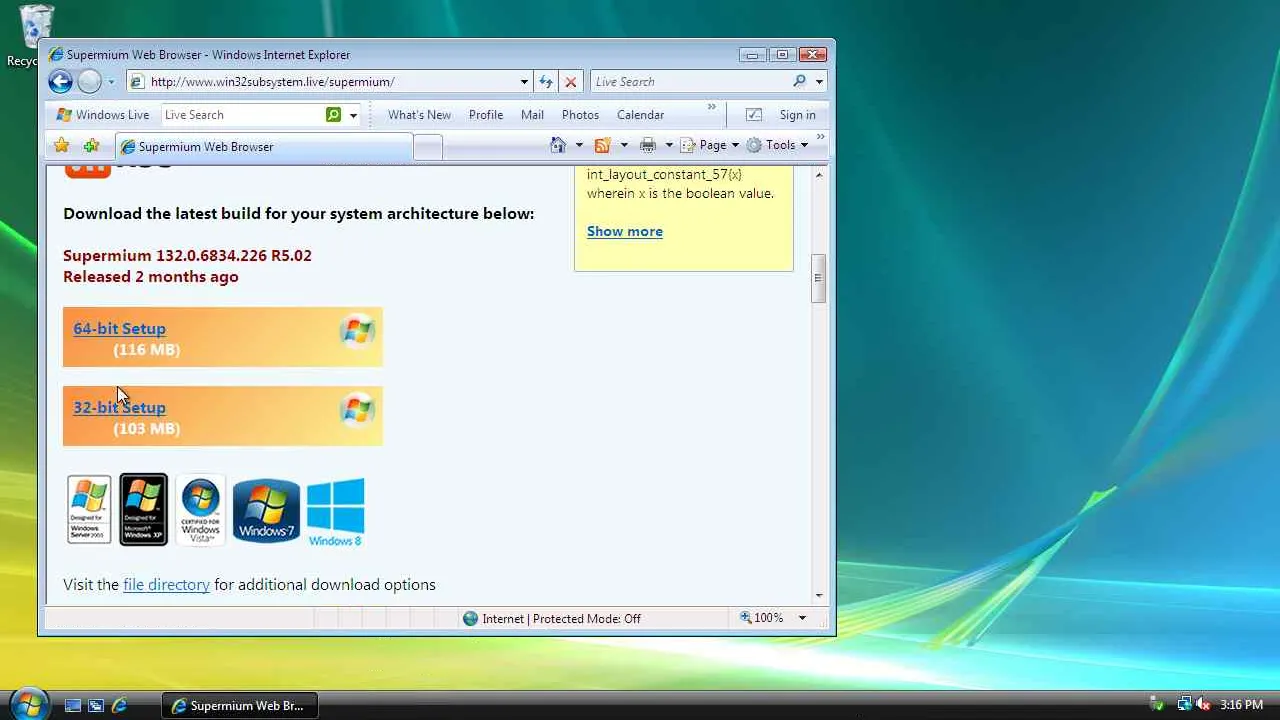Click the Print icon
The width and height of the screenshot is (1280, 720).
pyautogui.click(x=648, y=145)
